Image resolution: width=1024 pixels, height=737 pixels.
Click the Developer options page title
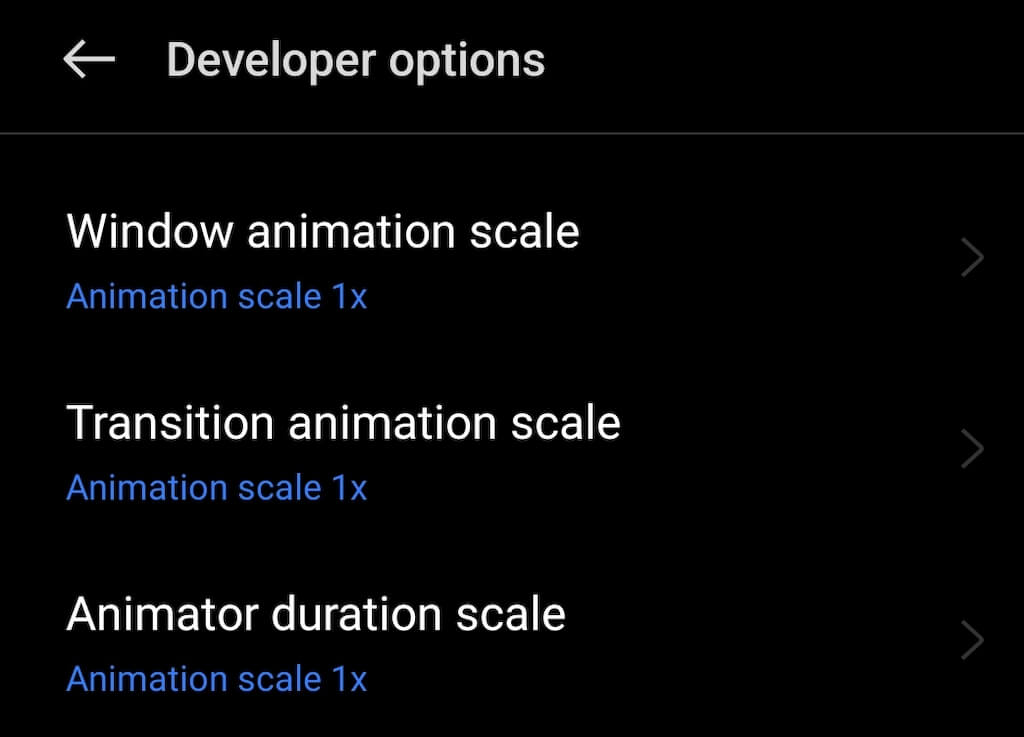355,61
